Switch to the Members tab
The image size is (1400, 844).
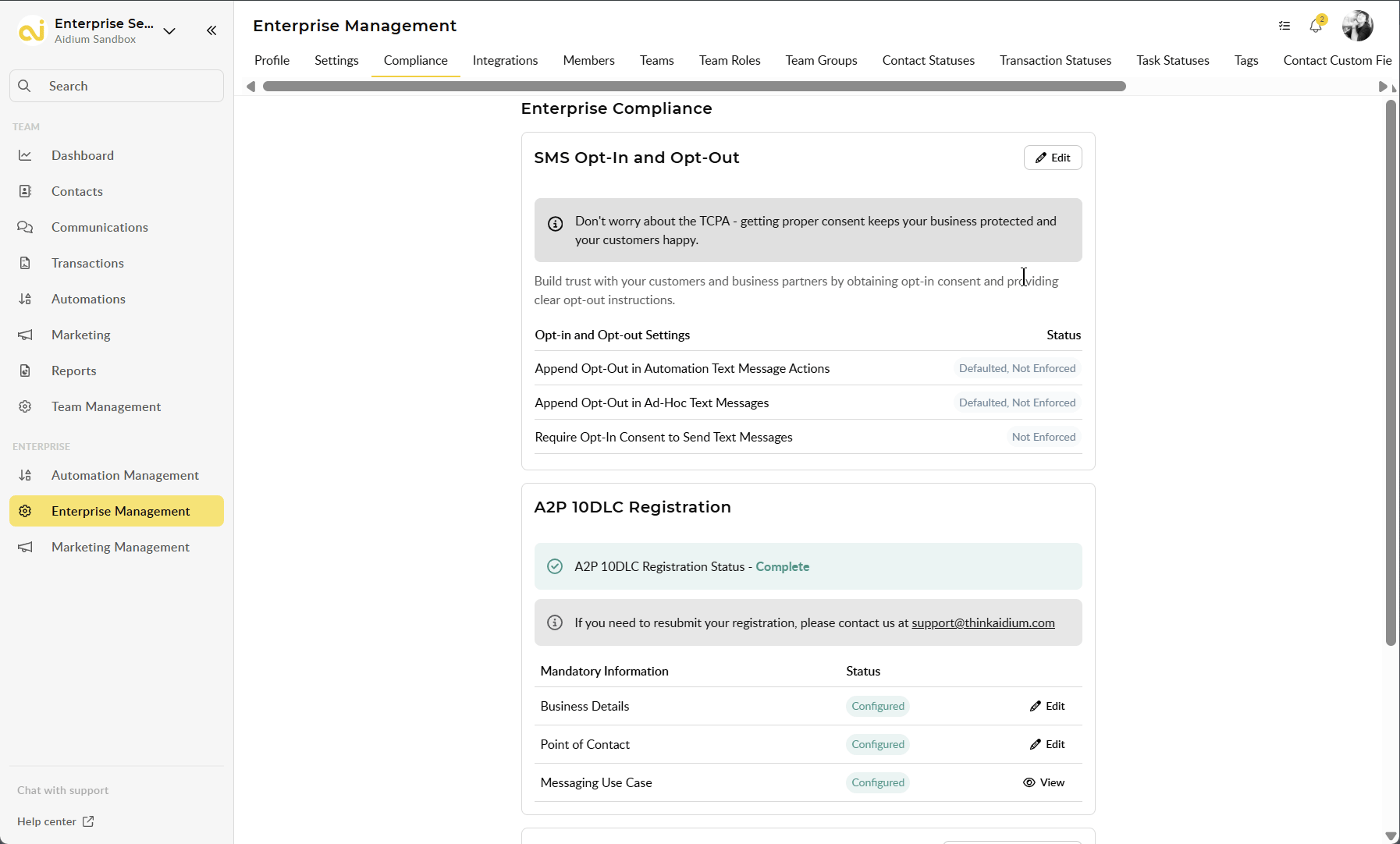pos(588,60)
